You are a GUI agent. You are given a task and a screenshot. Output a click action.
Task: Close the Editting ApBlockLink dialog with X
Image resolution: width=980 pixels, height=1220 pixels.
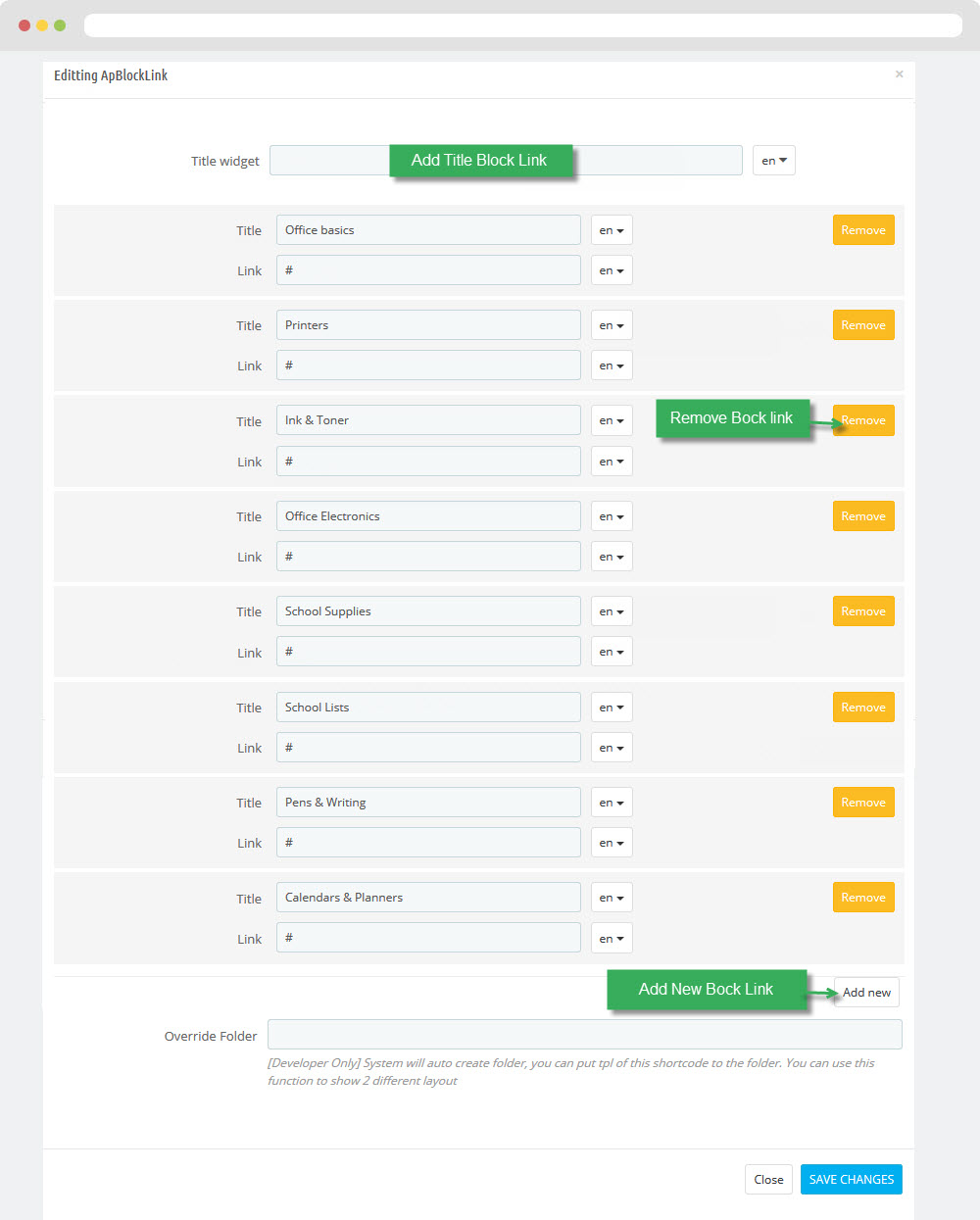[x=899, y=74]
